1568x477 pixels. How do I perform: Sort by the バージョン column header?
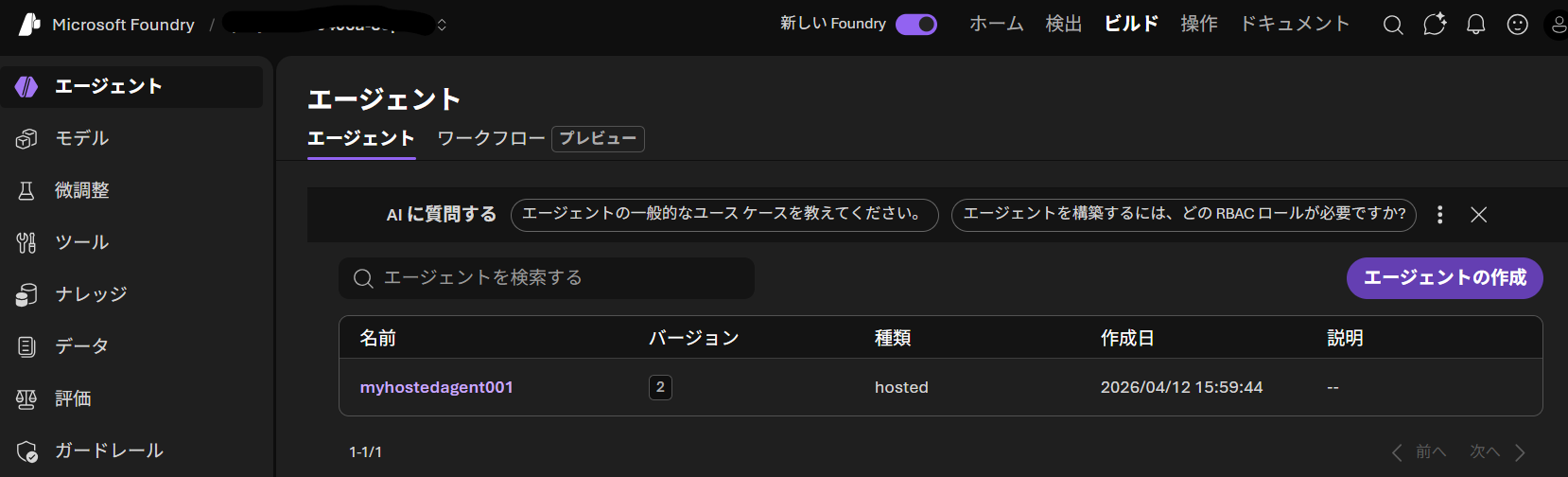693,338
